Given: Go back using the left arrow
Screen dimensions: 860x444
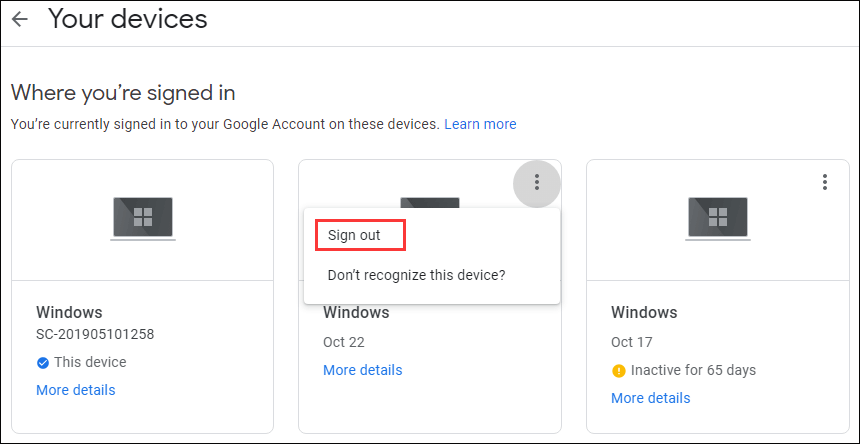Looking at the screenshot, I should click(x=20, y=19).
